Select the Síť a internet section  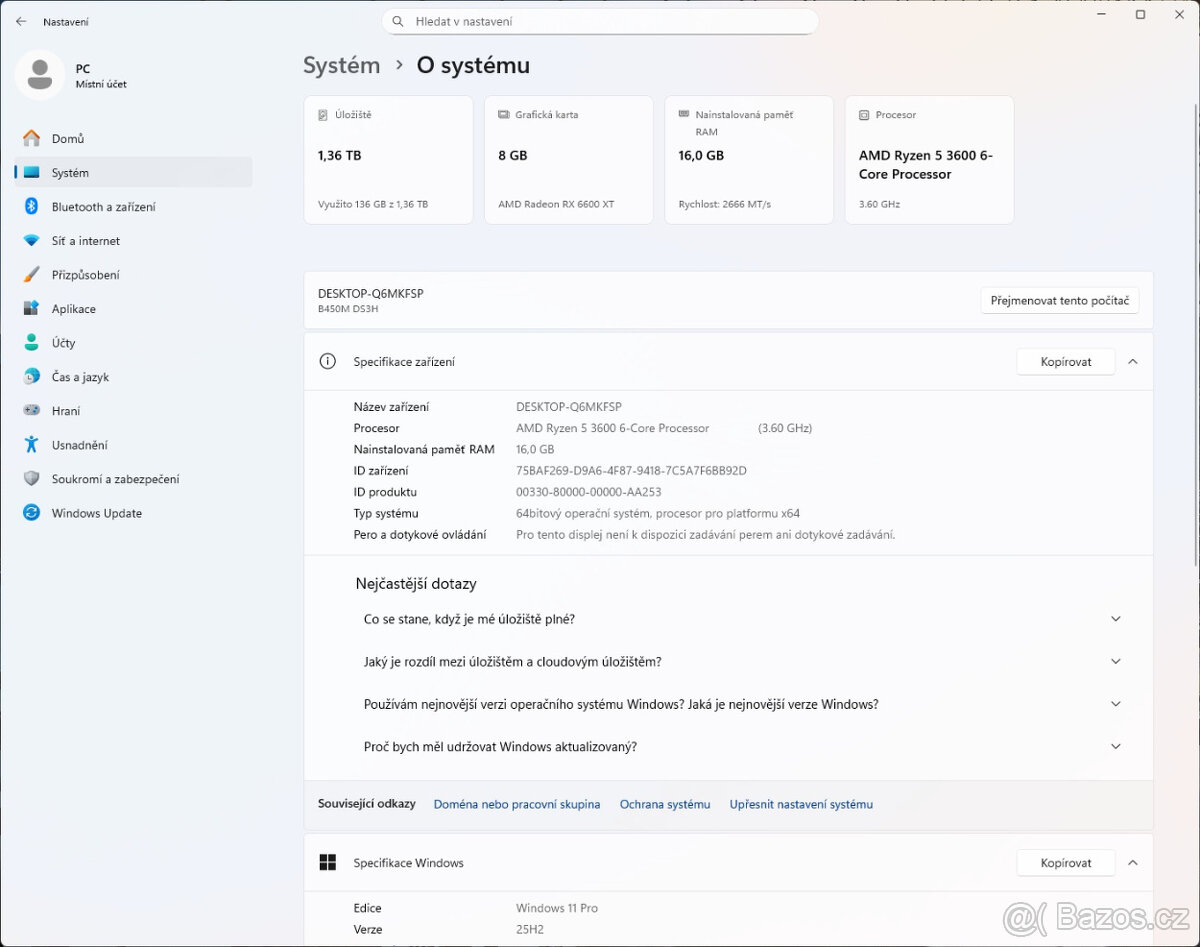[85, 240]
